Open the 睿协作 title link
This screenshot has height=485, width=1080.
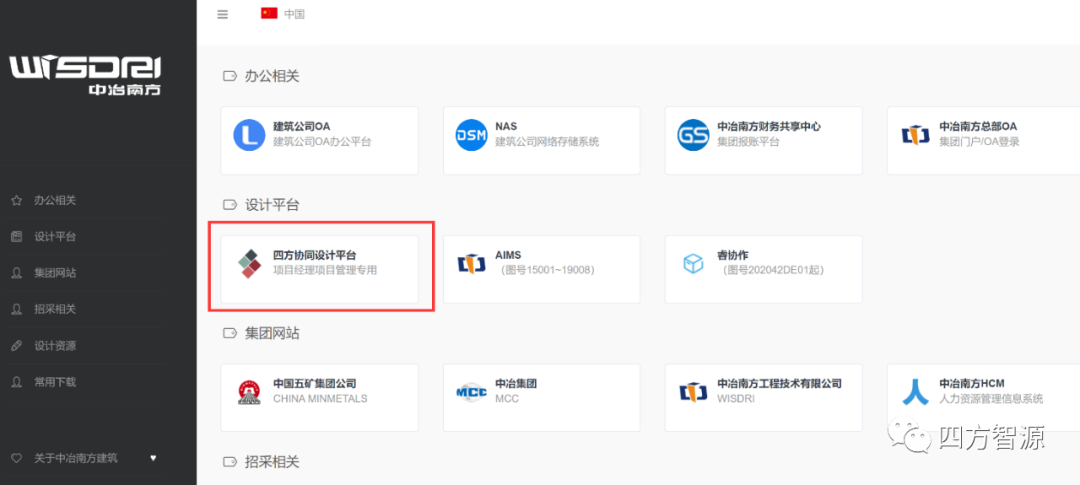pos(733,256)
